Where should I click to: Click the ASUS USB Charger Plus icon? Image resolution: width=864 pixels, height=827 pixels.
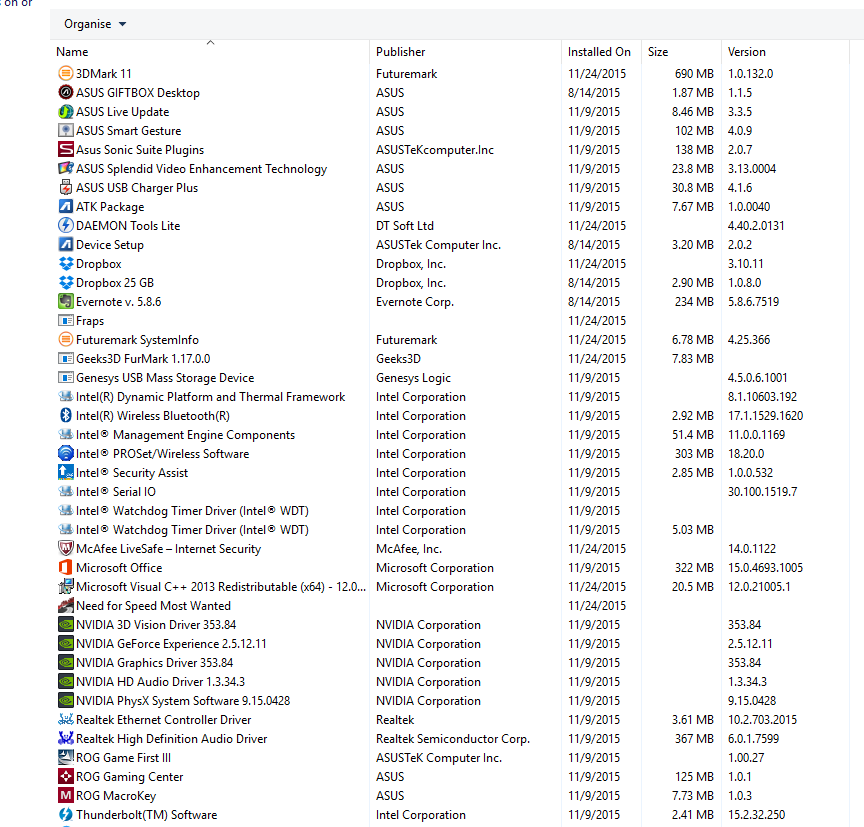66,187
